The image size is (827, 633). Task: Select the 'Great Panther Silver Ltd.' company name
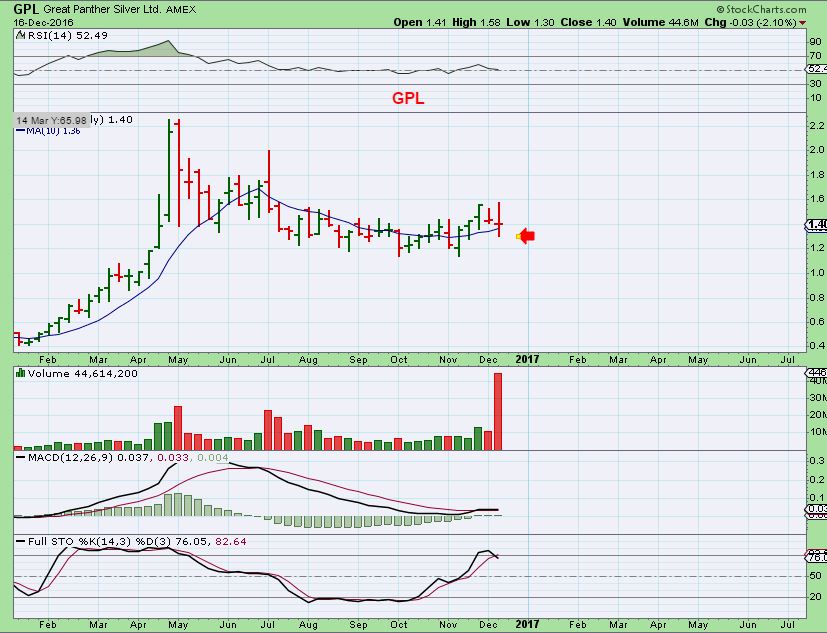(x=103, y=9)
